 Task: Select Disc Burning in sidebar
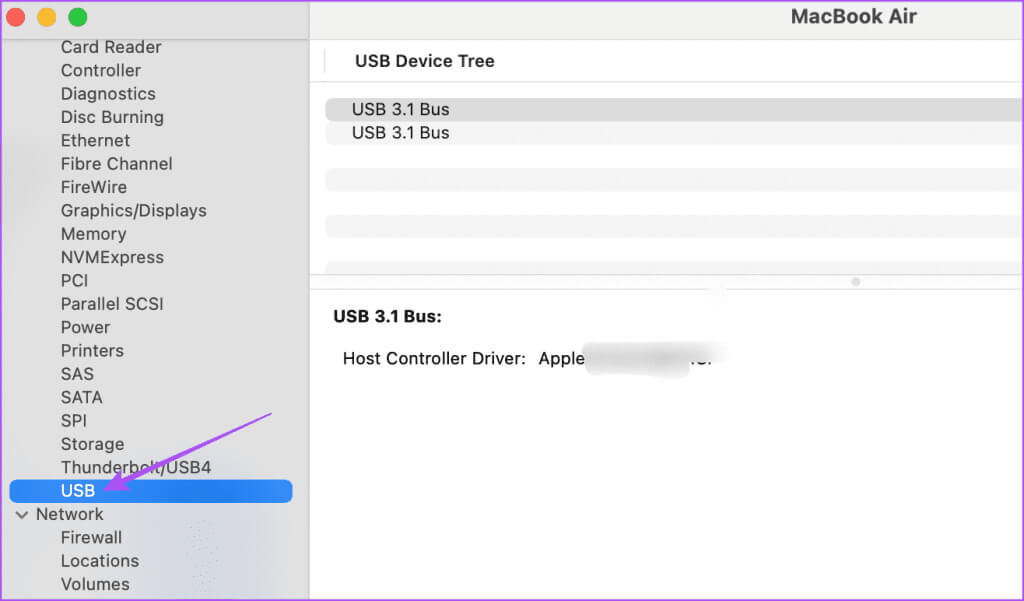coord(112,117)
